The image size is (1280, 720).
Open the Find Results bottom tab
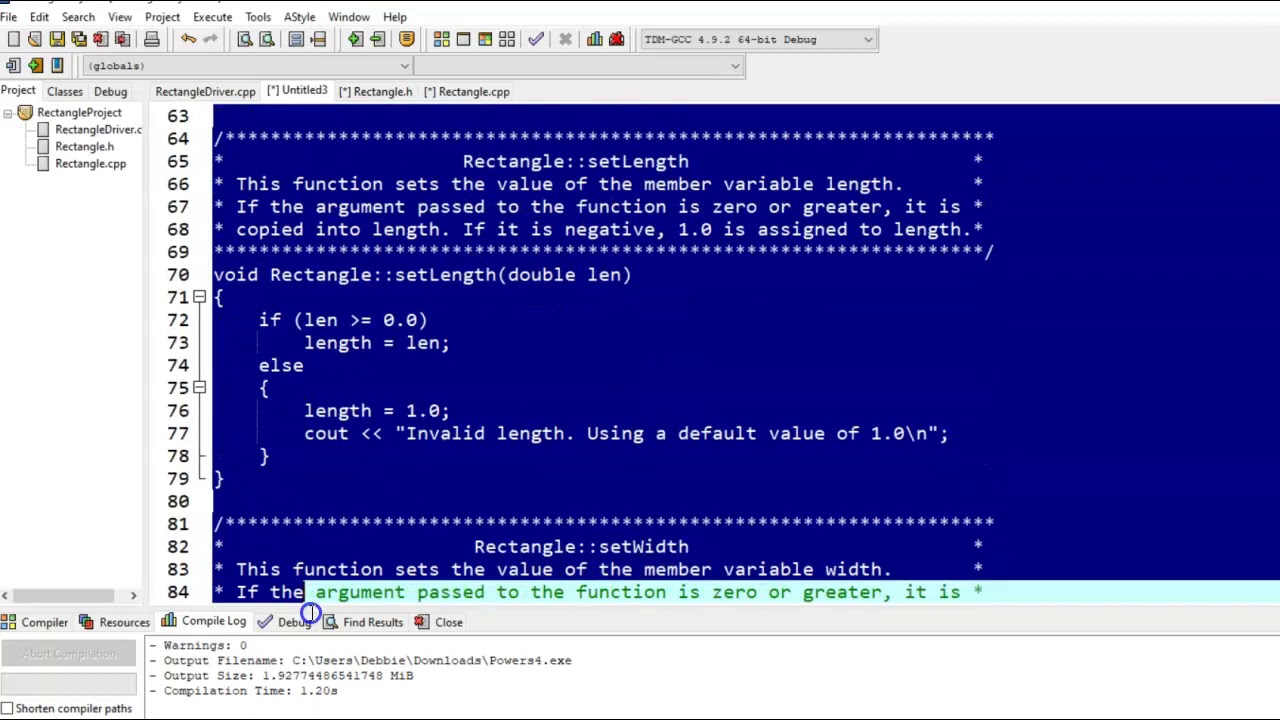coord(363,622)
